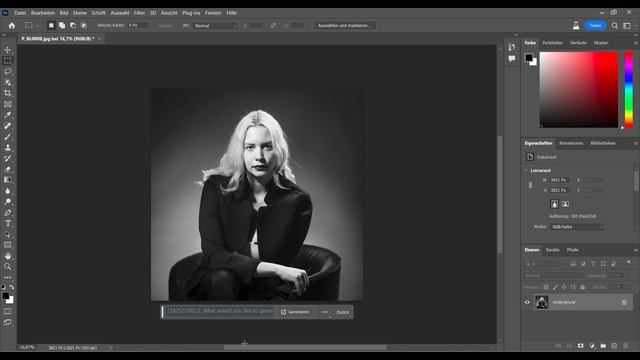
Task: Go to Home screen icon
Action: tap(12, 26)
